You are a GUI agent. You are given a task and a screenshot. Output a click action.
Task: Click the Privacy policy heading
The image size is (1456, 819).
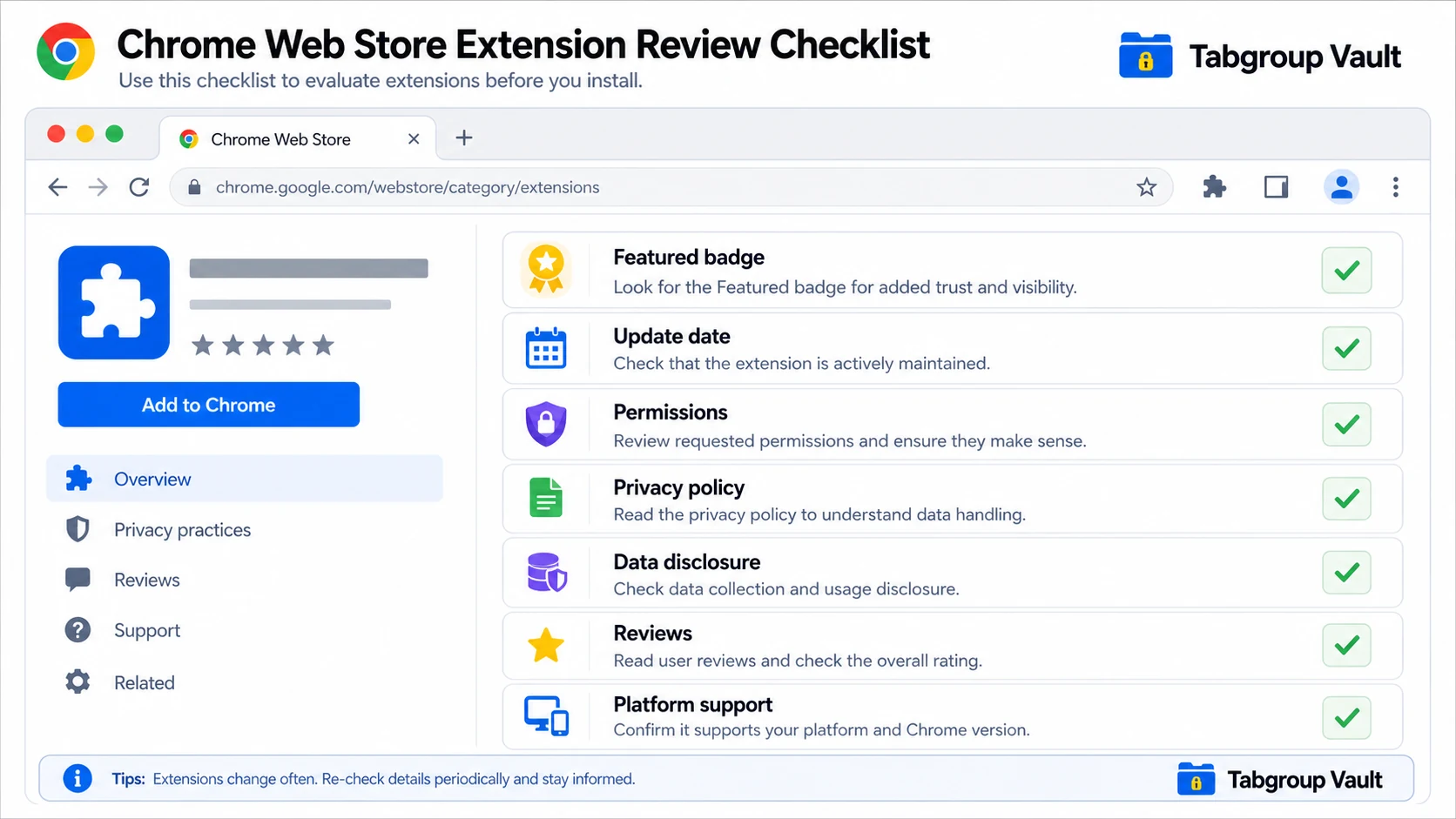(679, 488)
